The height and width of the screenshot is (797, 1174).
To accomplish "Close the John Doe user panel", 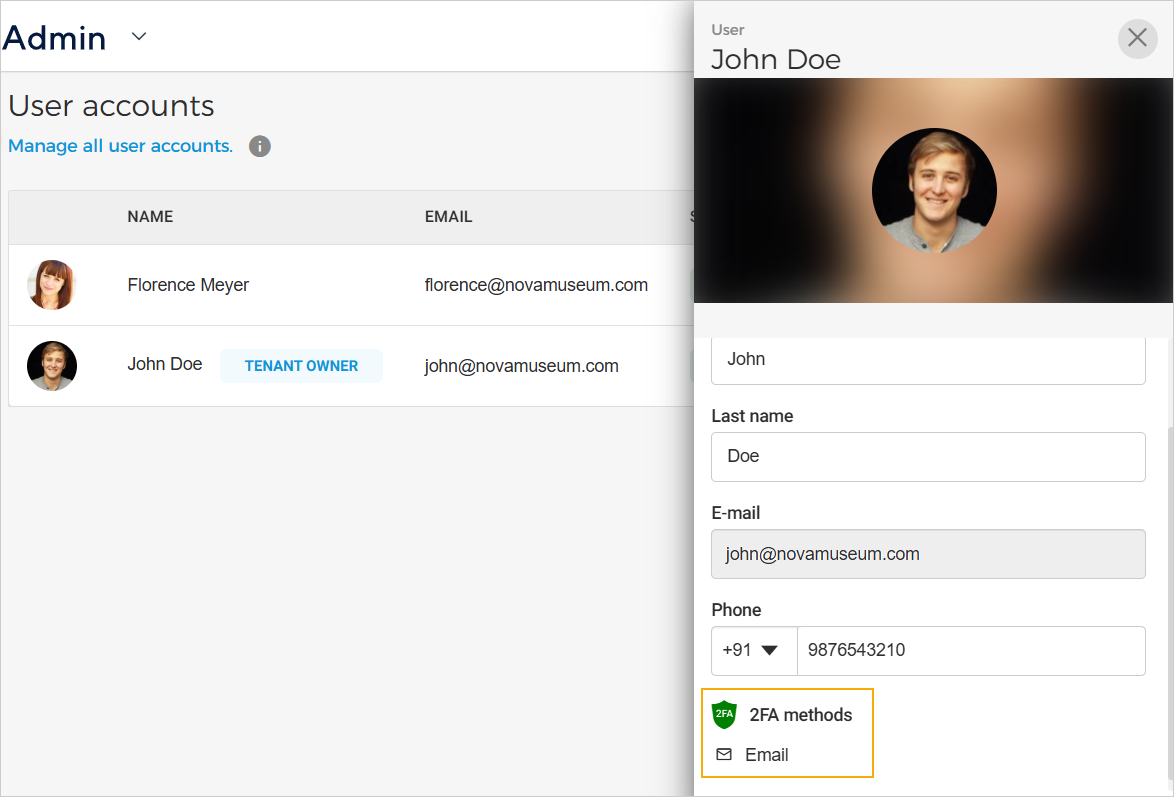I will coord(1137,39).
